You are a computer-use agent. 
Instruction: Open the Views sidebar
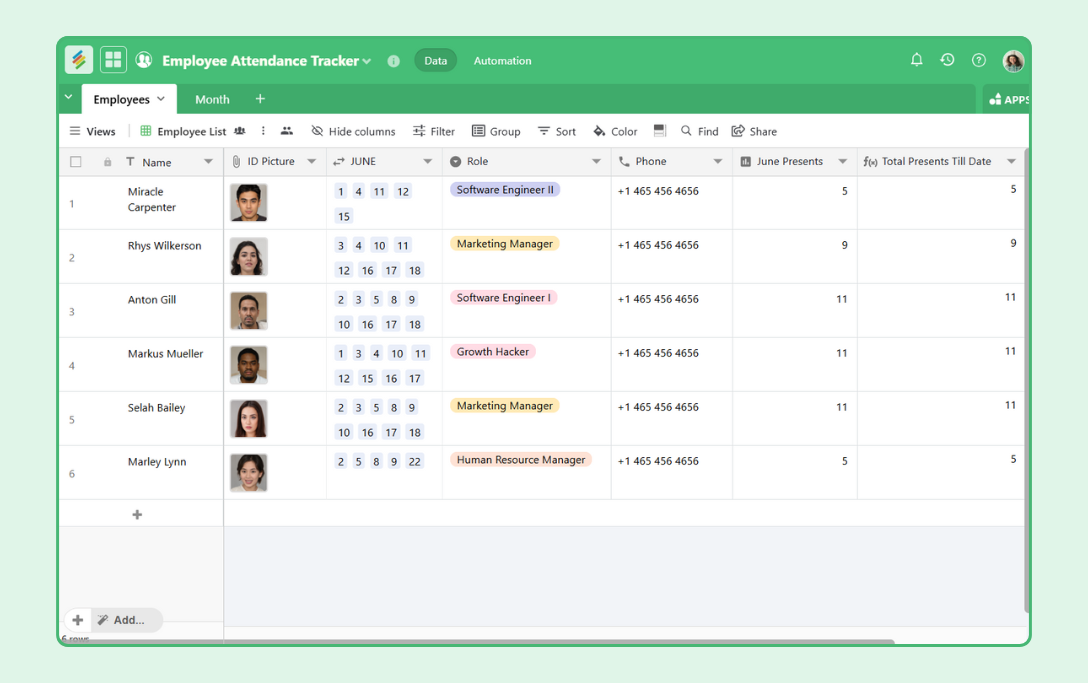tap(92, 131)
